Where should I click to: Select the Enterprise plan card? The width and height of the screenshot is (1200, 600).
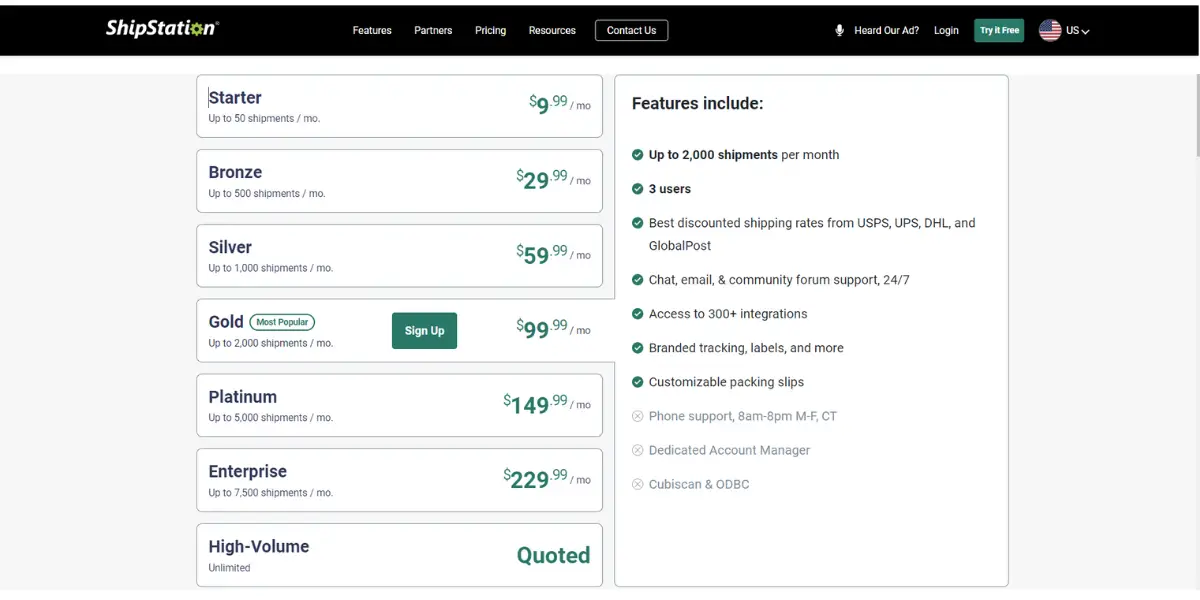tap(399, 480)
